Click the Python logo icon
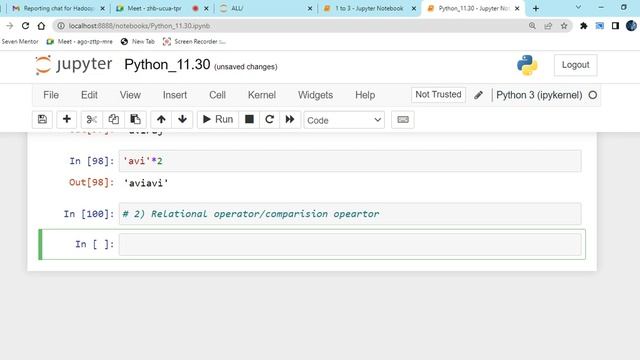The height and width of the screenshot is (360, 640). click(x=527, y=65)
